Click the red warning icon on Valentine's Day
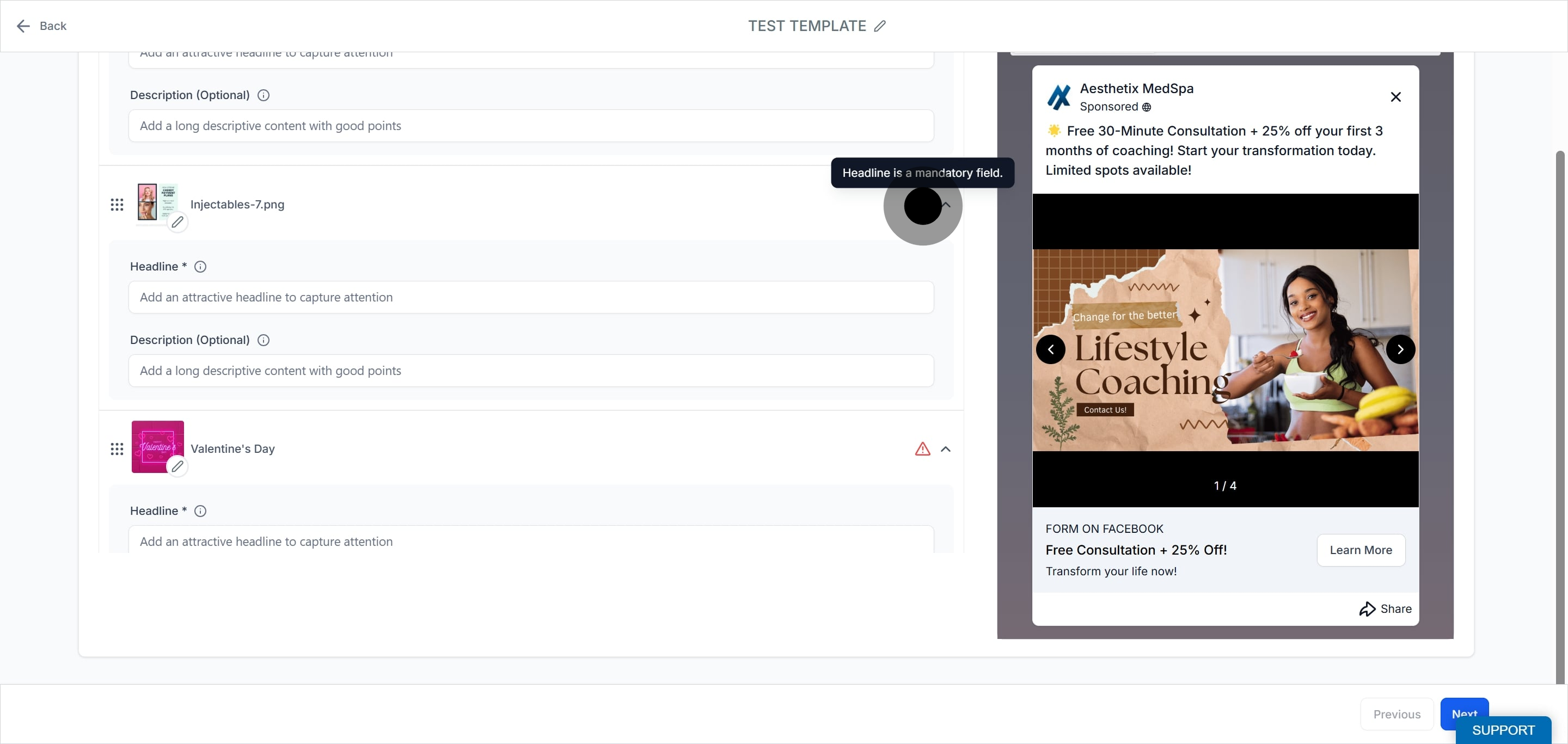 [922, 449]
